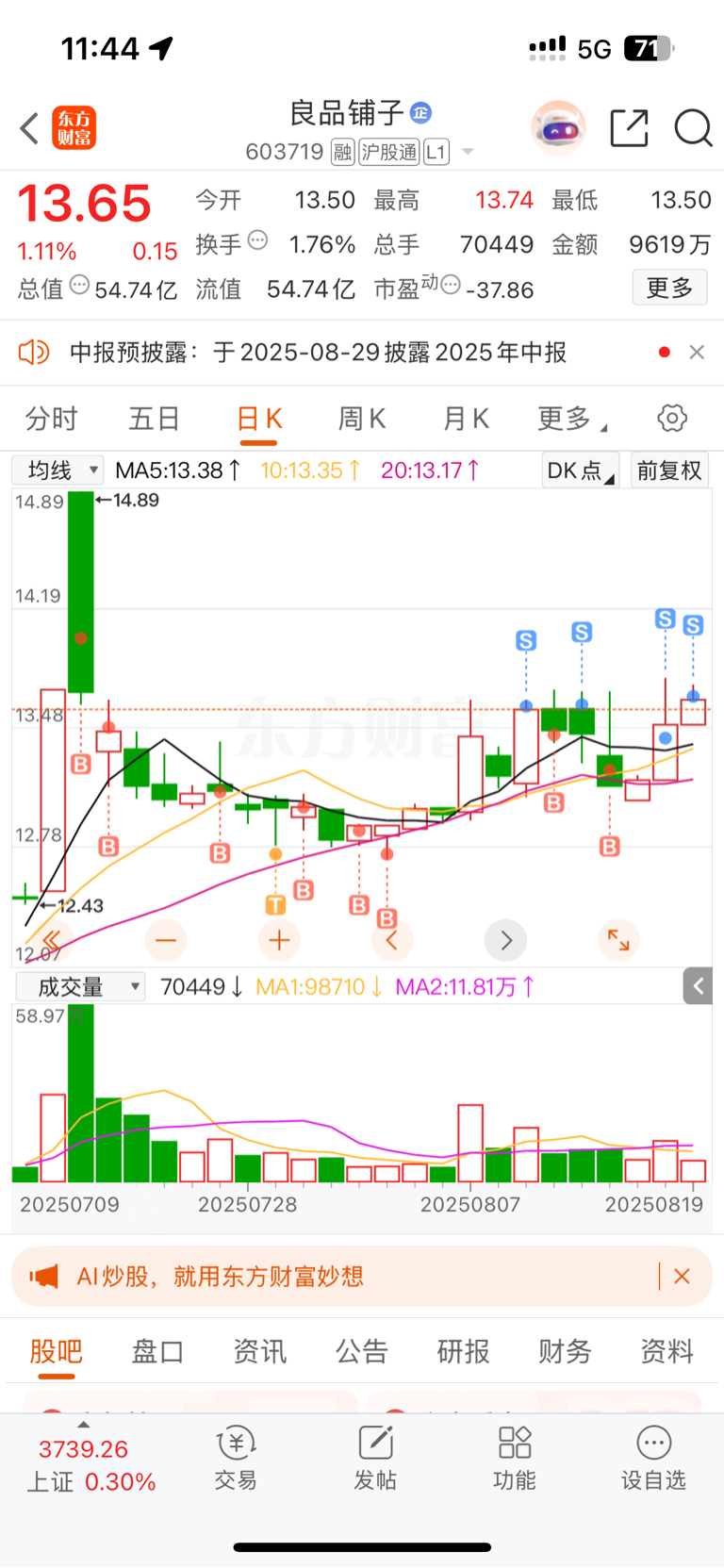
Task: Open the 公告 tab
Action: point(362,1351)
